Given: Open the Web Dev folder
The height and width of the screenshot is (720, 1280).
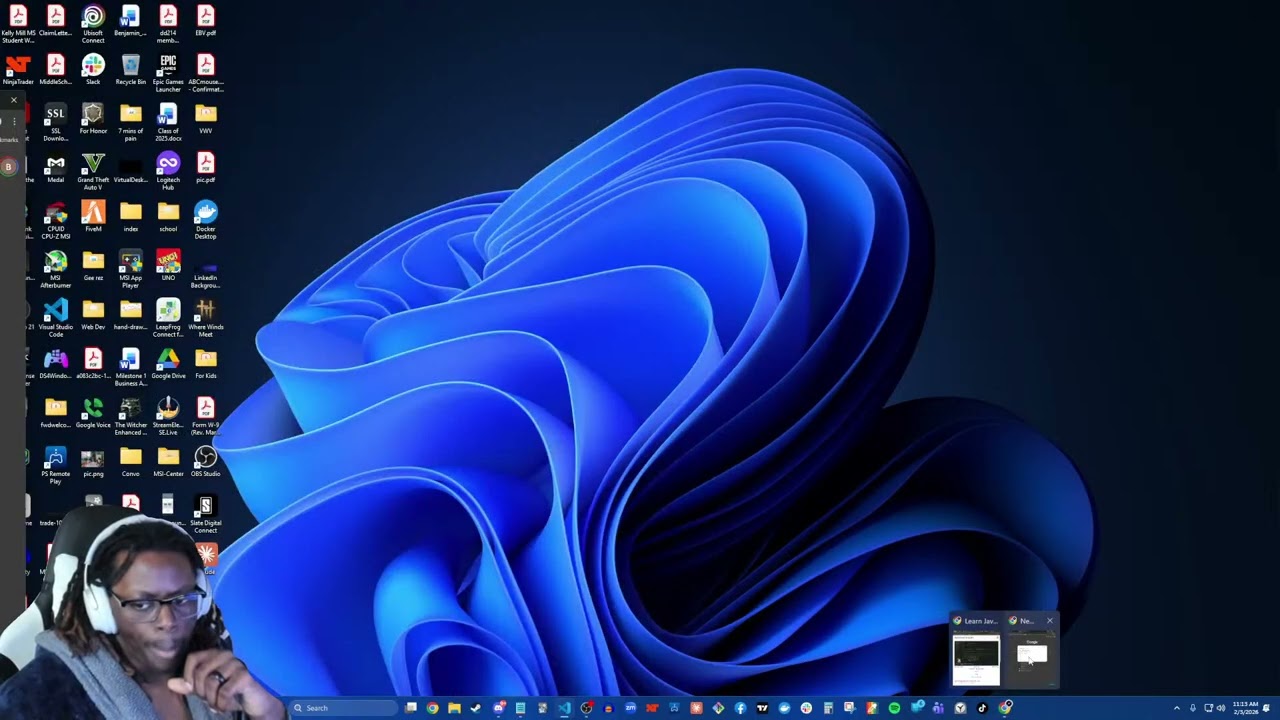Looking at the screenshot, I should pyautogui.click(x=93, y=315).
